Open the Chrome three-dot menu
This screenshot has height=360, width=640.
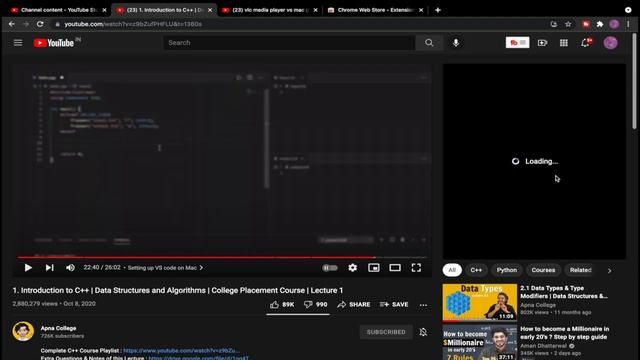(629, 24)
